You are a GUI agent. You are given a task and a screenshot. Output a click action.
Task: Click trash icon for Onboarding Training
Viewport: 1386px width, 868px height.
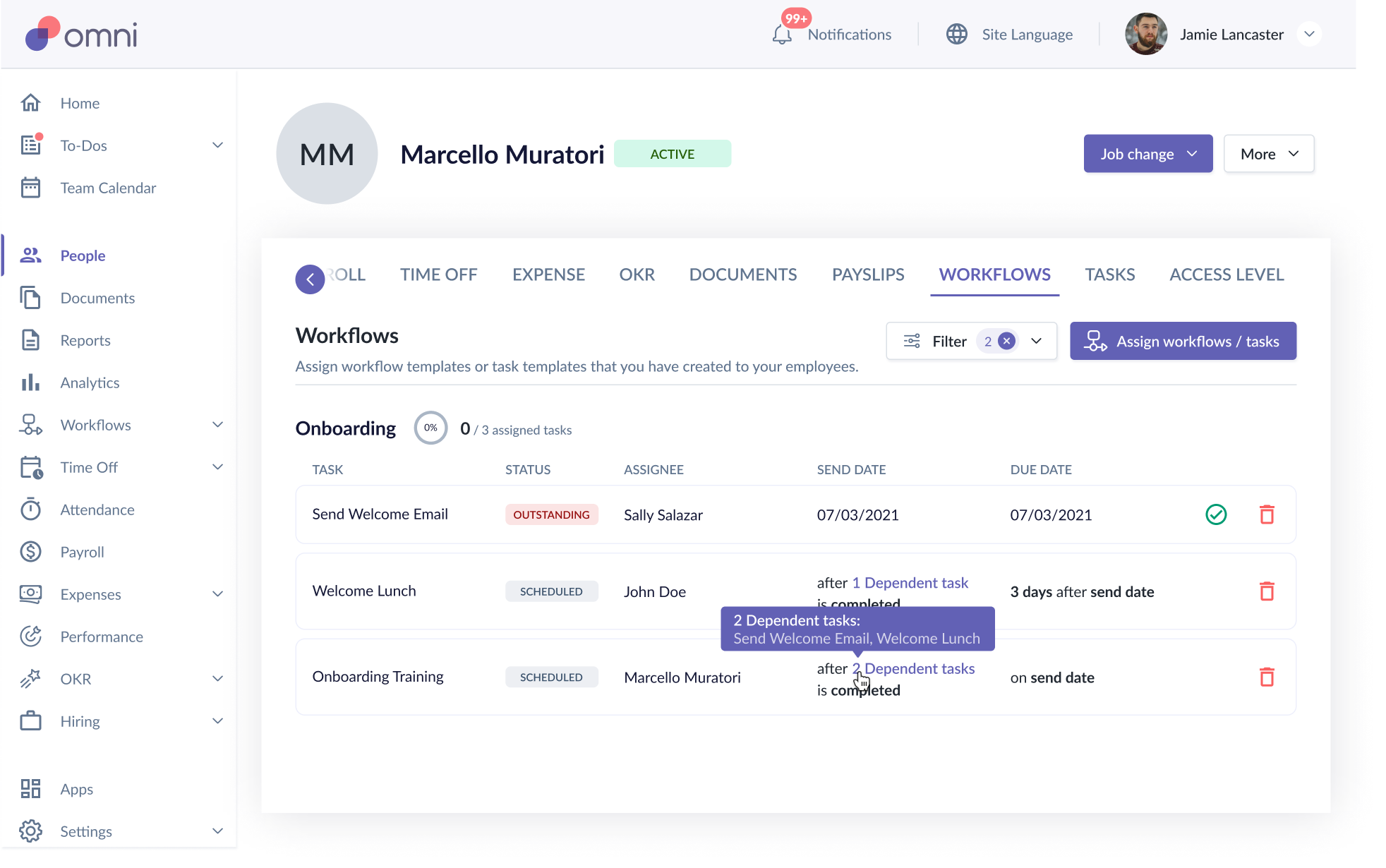1267,677
